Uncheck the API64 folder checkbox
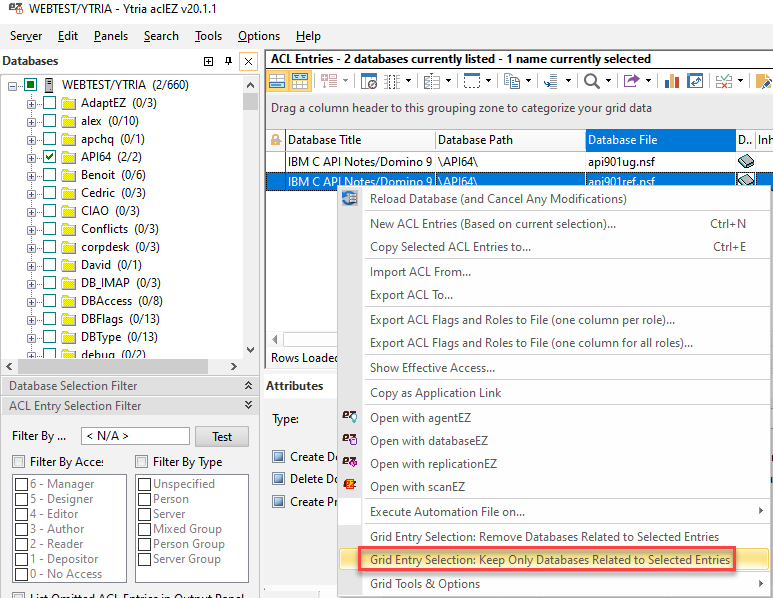 (49, 157)
